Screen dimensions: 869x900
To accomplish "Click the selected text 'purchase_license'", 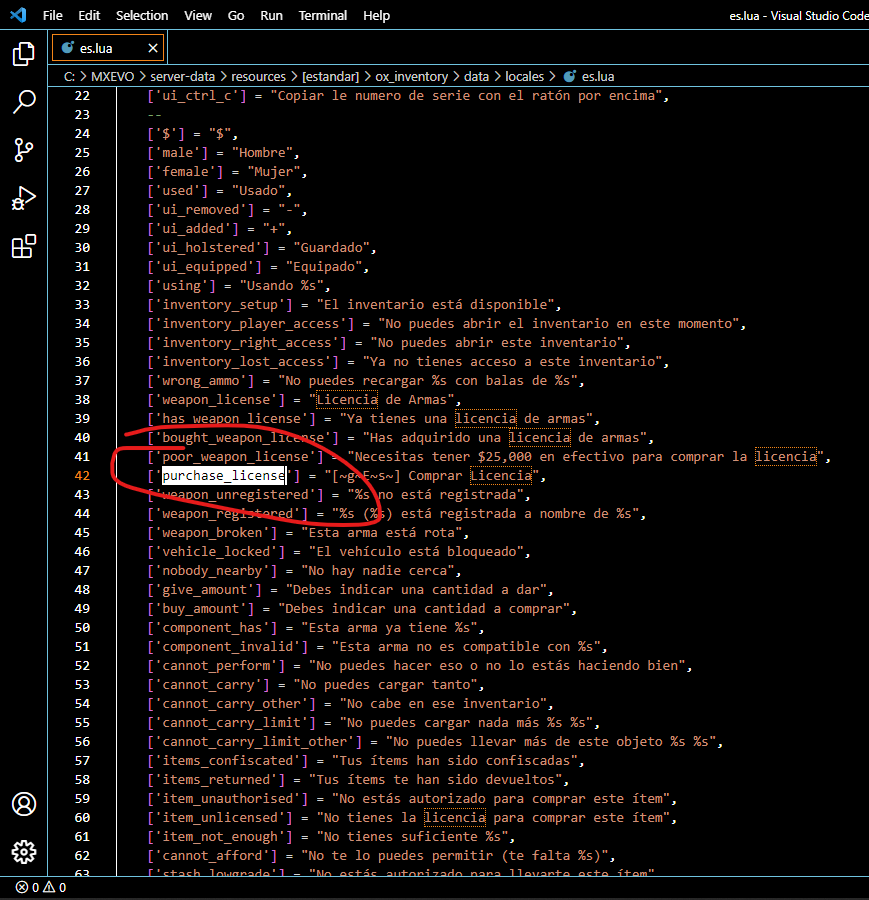I will tap(224, 476).
